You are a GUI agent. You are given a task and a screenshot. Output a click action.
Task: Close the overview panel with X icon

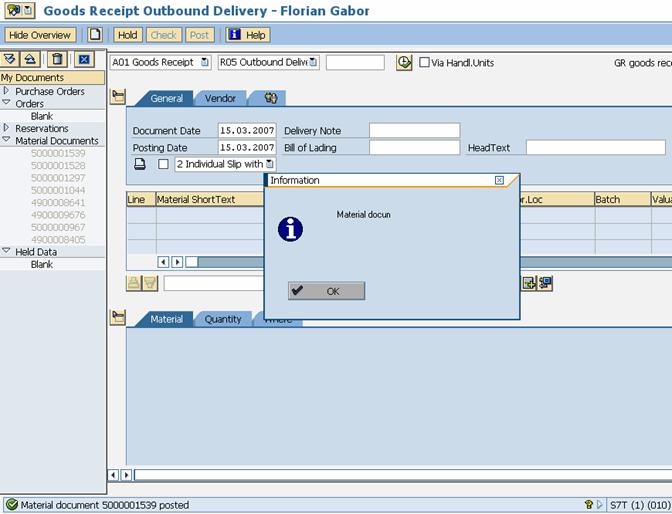coord(84,60)
